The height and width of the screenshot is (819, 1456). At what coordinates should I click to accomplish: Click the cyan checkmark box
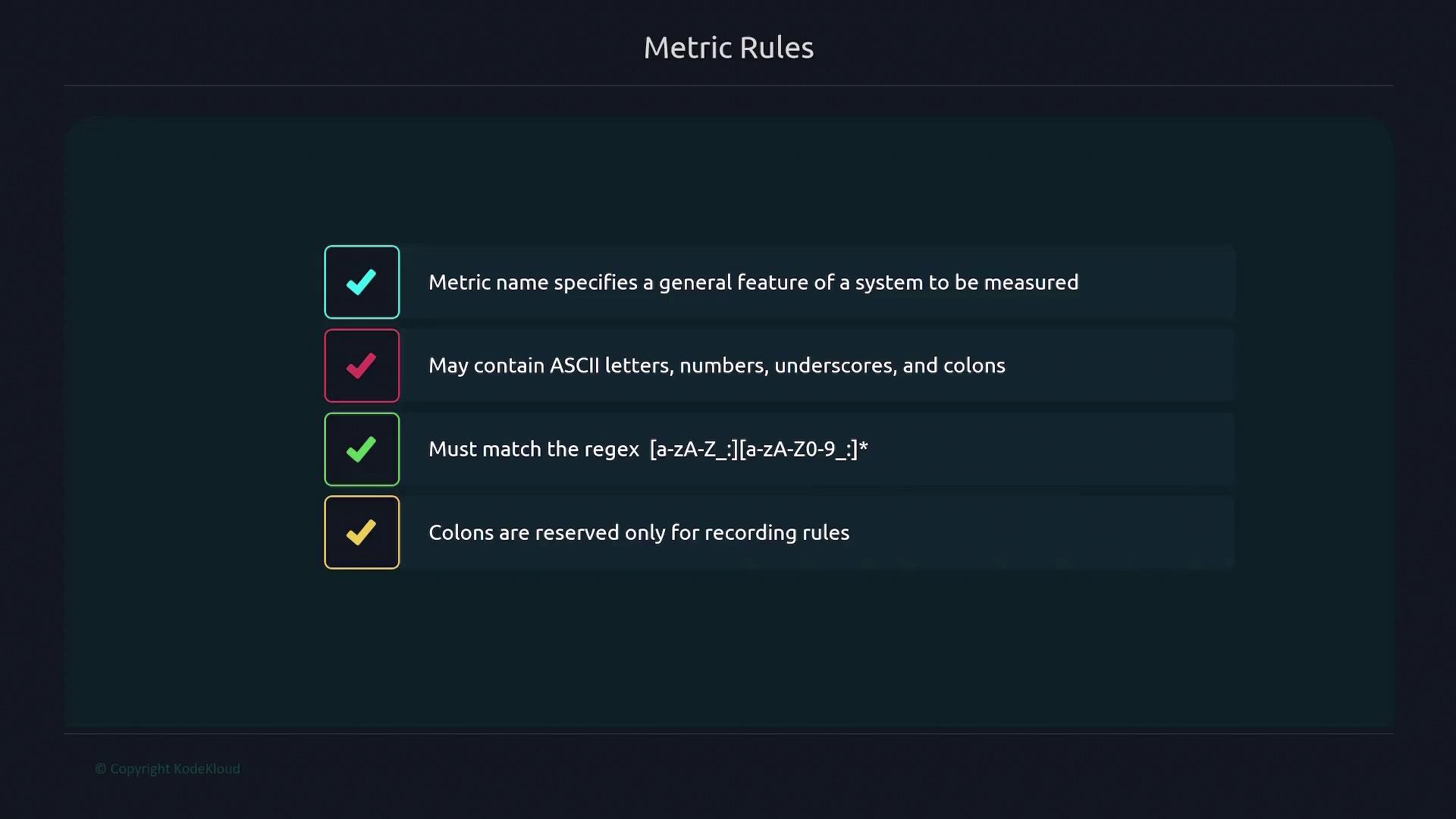click(362, 282)
